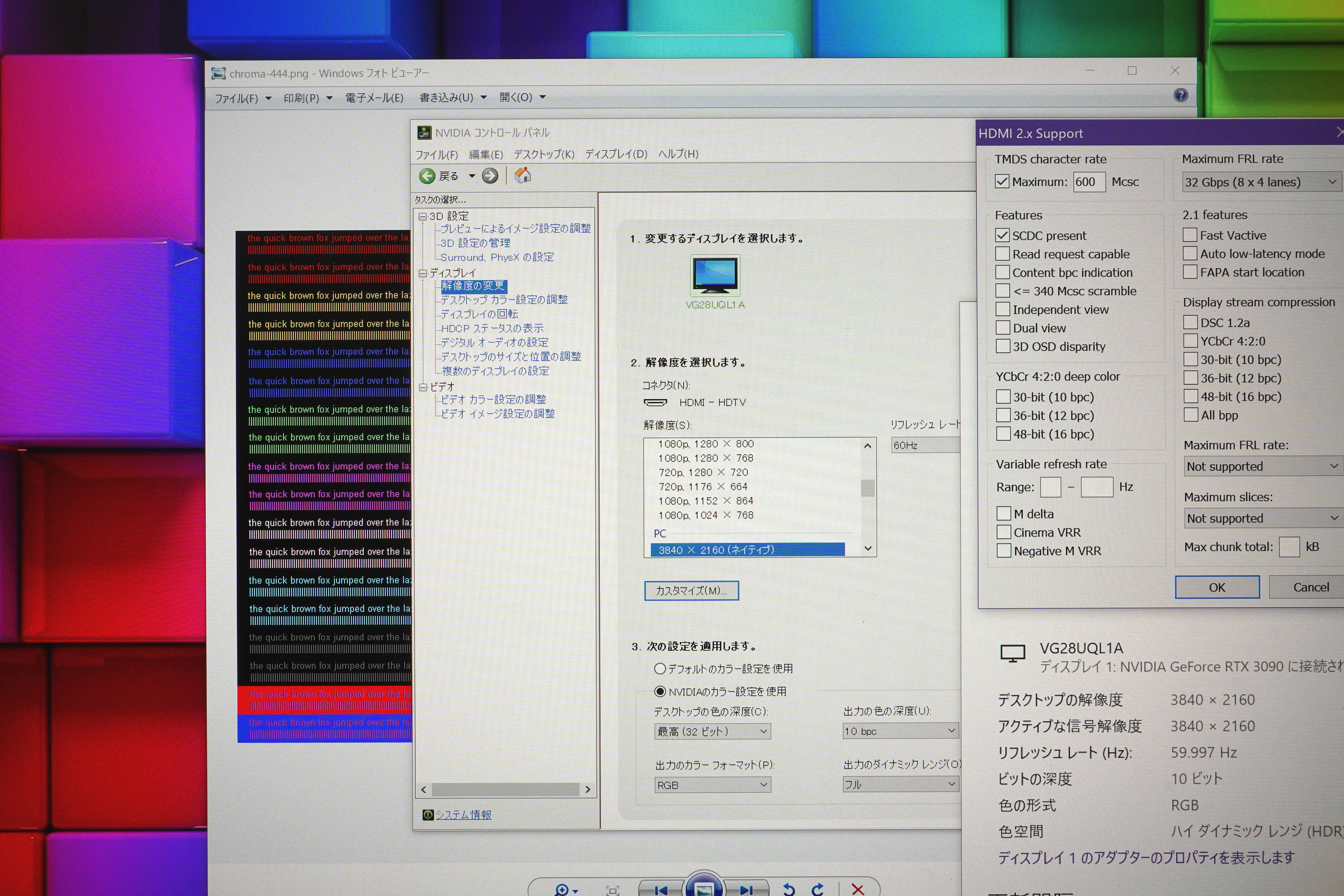This screenshot has width=1344, height=896.
Task: Open Photo Viewer help icon
Action: click(1181, 96)
